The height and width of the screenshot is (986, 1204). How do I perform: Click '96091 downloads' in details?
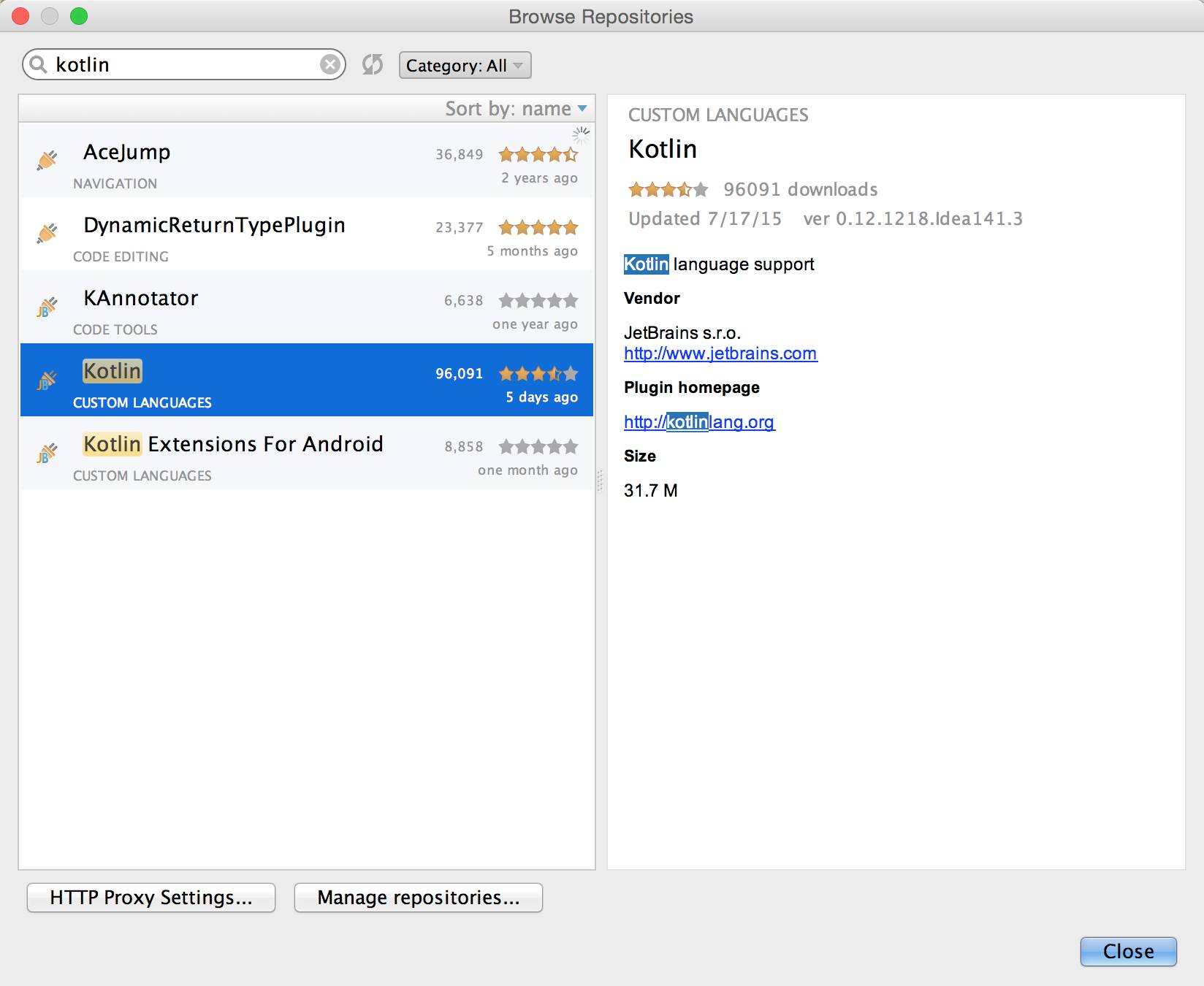(801, 190)
